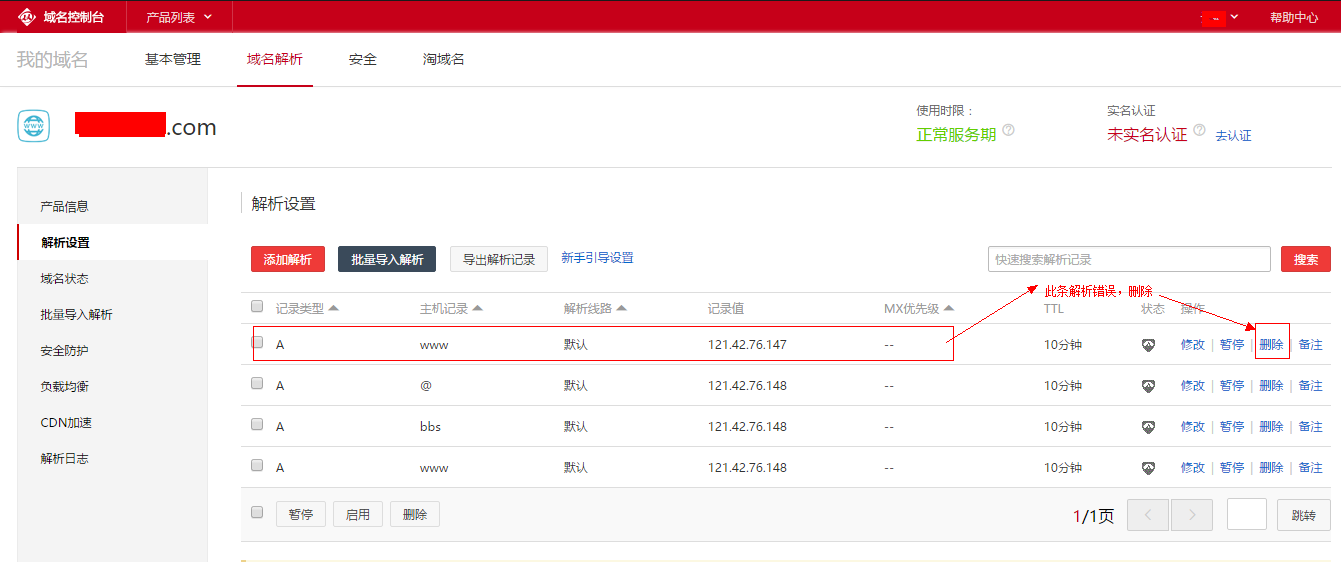
Task: Toggle the select-all checkbox in table header
Action: [257, 306]
